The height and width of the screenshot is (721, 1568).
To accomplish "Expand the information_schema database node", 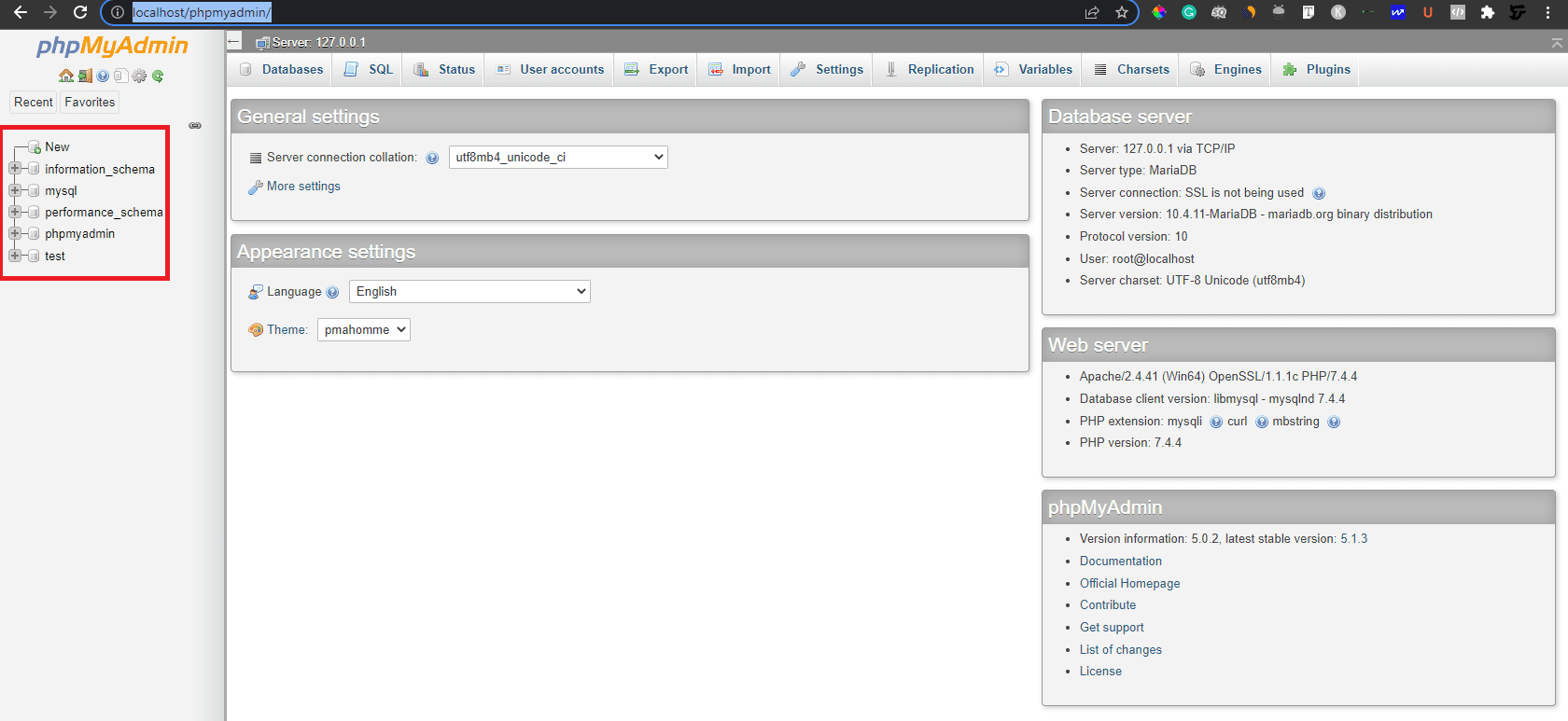I will pyautogui.click(x=15, y=169).
